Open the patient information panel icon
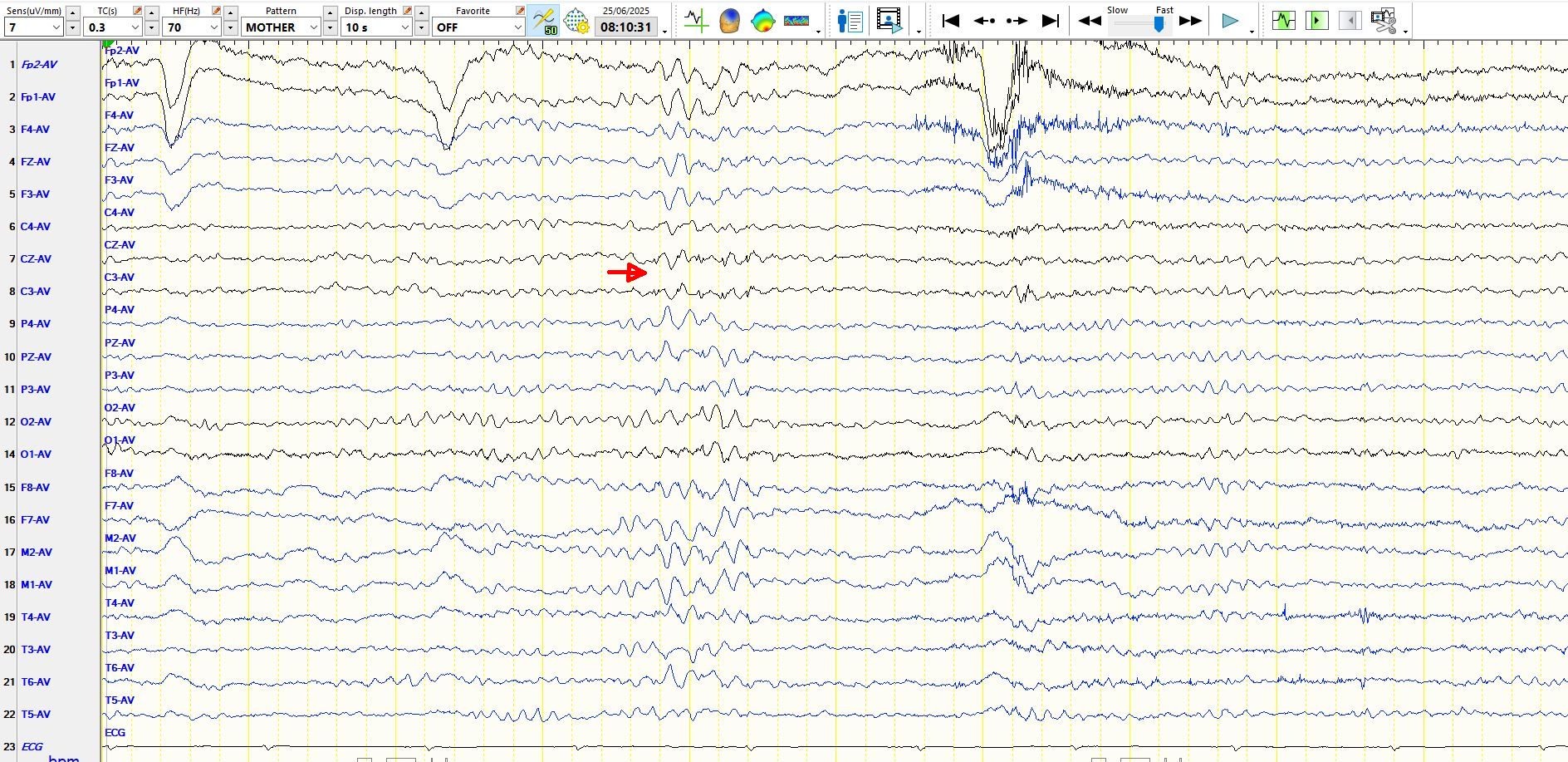 [850, 21]
